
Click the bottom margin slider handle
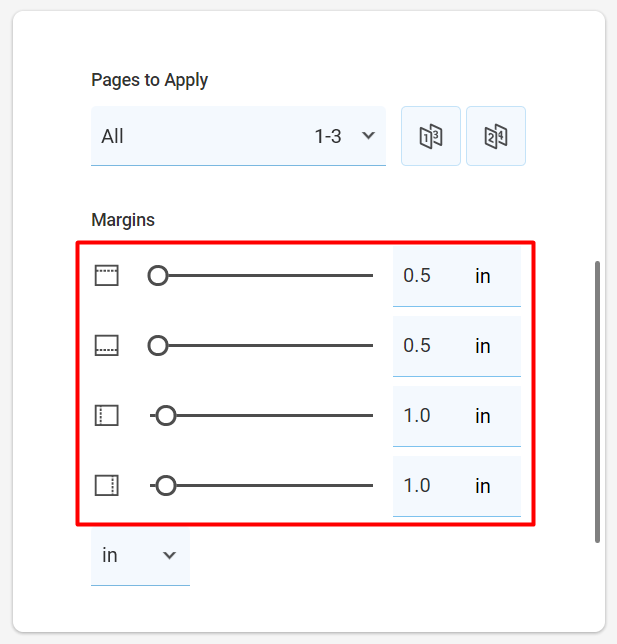tap(158, 345)
